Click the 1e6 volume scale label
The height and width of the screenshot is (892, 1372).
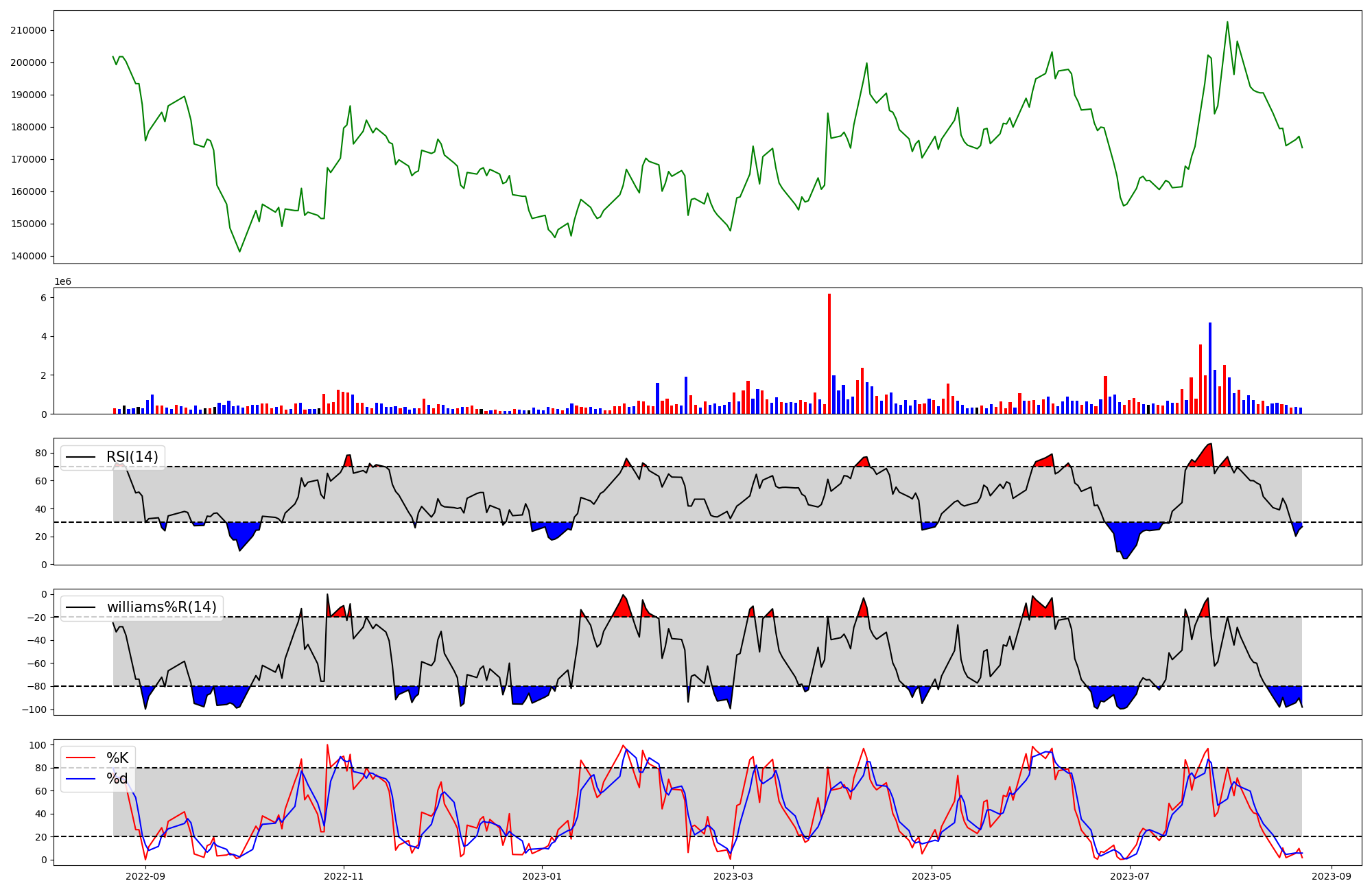[62, 282]
